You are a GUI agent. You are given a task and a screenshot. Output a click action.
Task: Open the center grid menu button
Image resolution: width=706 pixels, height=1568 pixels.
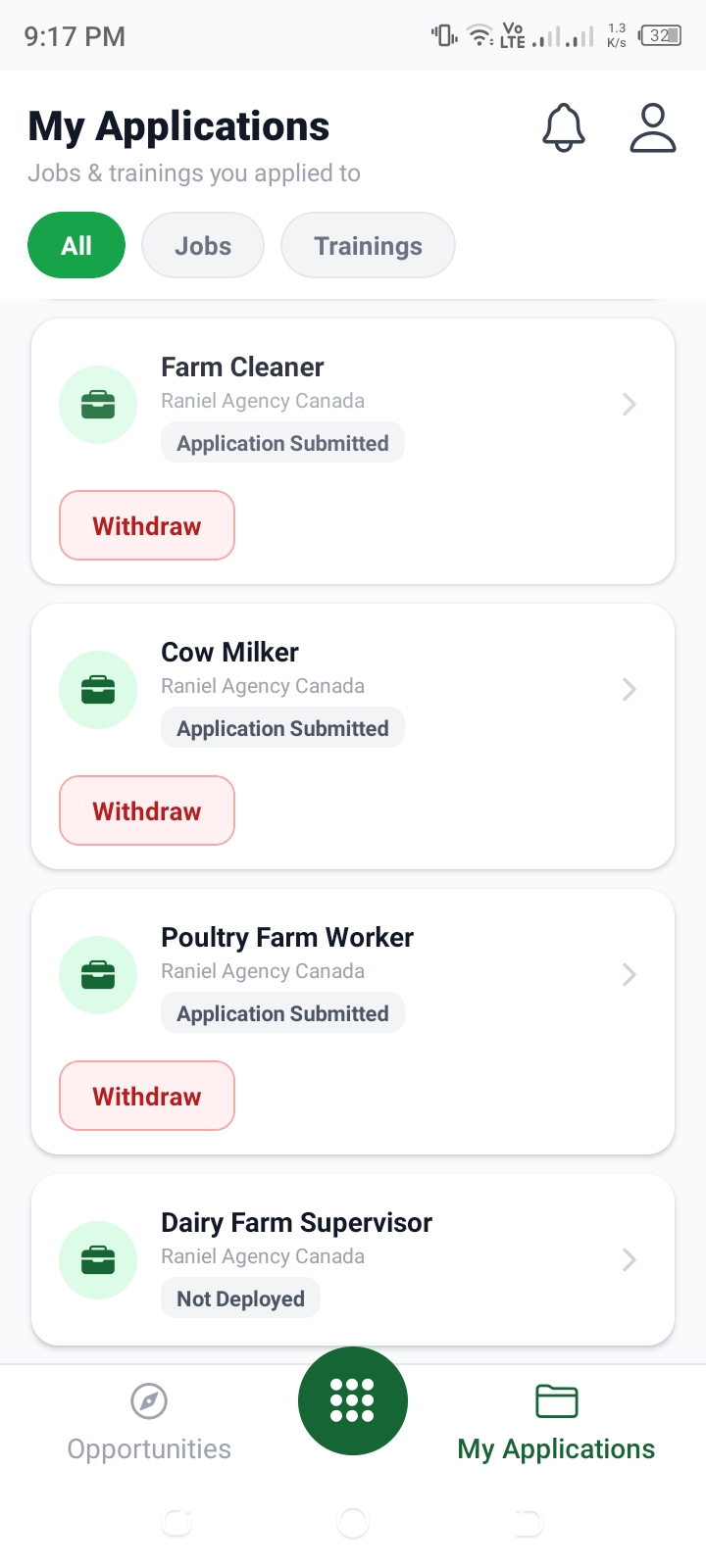coord(353,1400)
